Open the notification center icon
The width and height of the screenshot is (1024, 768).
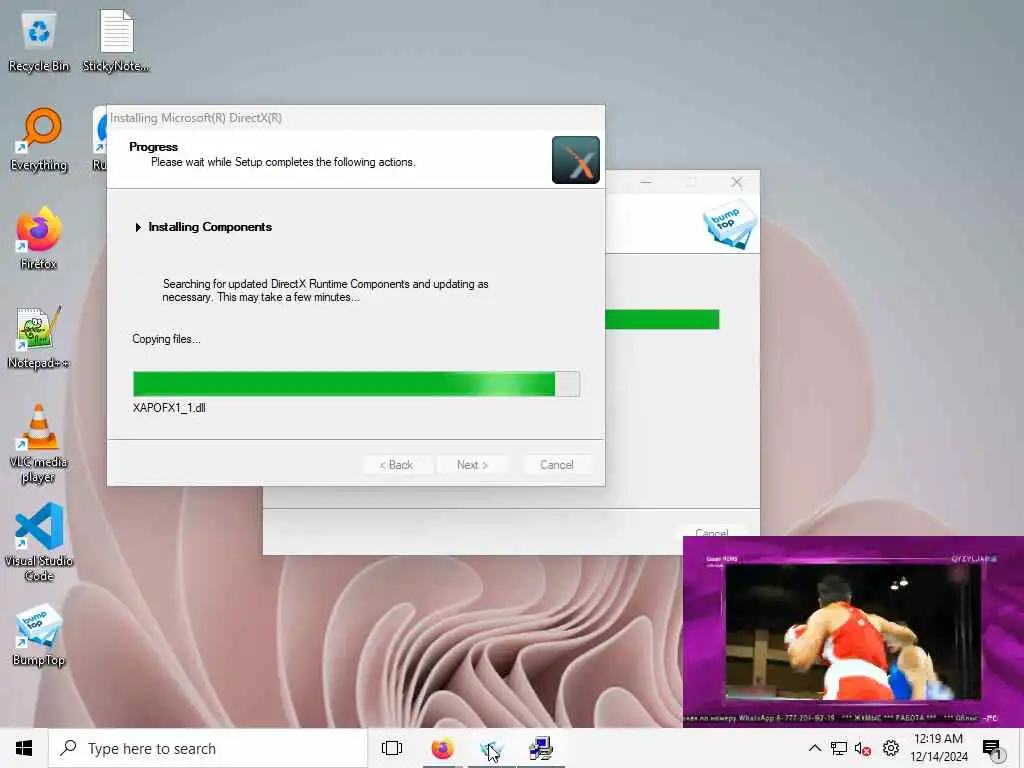pyautogui.click(x=992, y=749)
